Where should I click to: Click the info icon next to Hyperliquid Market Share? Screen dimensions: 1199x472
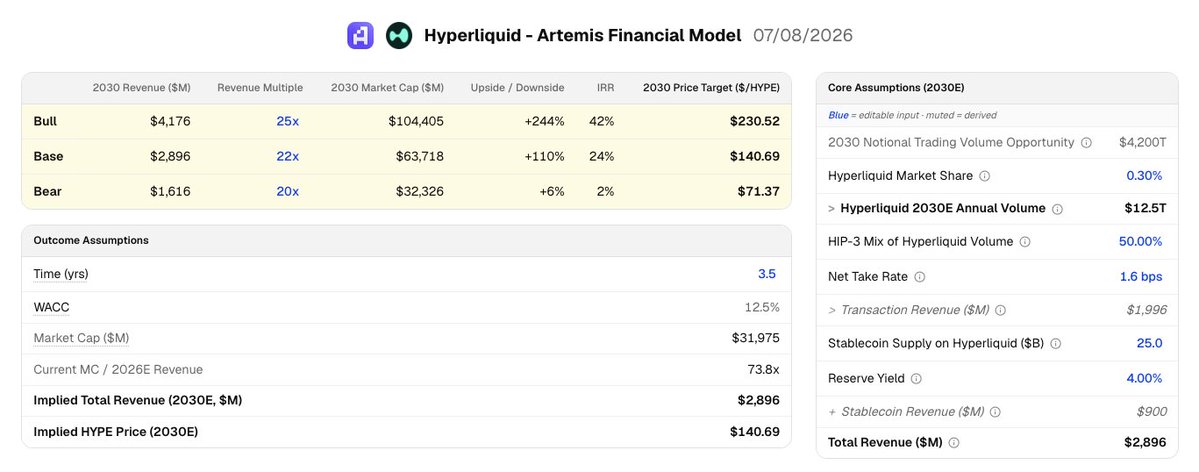pos(985,176)
